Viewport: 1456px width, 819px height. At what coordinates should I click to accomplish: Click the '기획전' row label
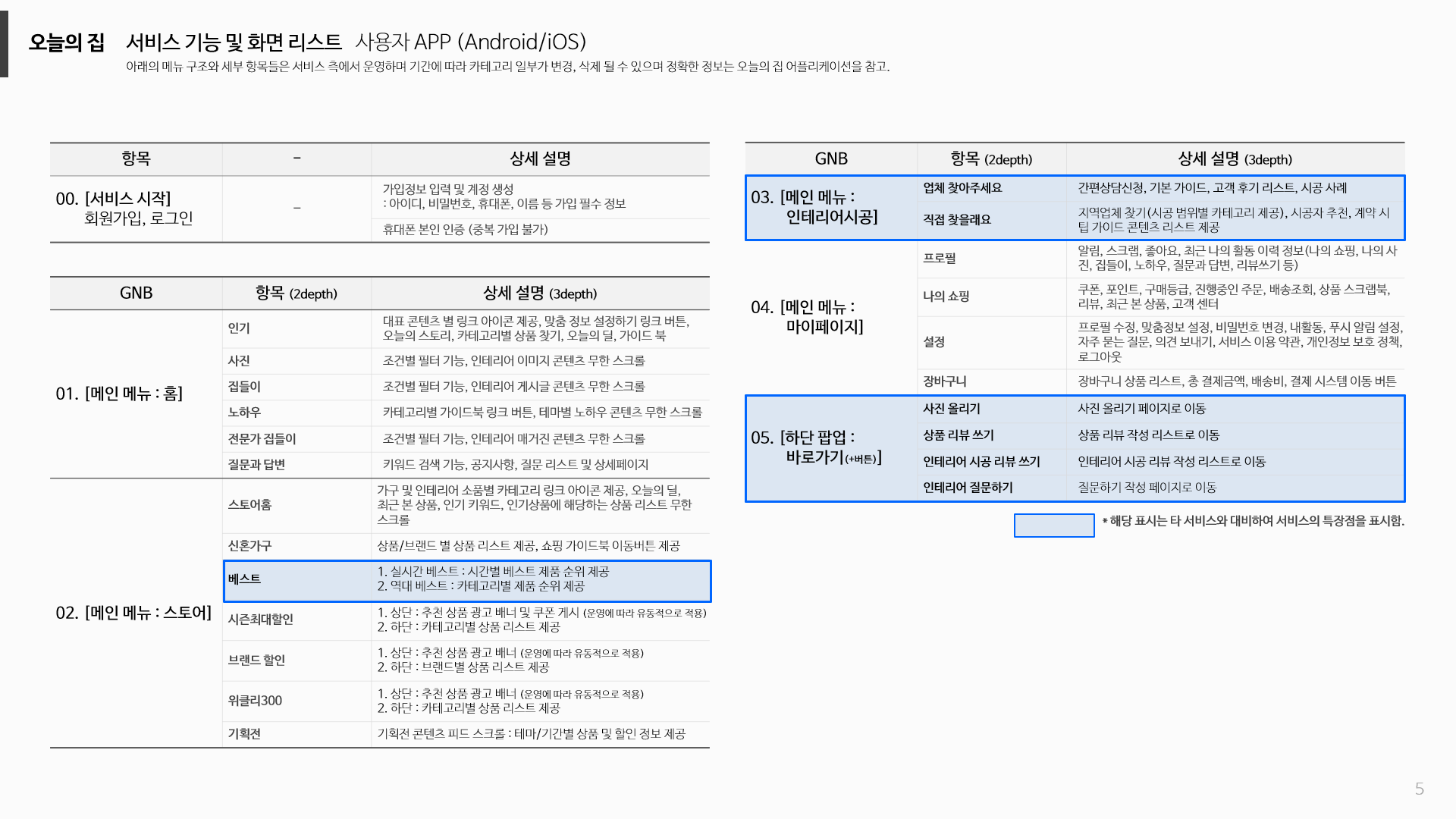[x=244, y=733]
